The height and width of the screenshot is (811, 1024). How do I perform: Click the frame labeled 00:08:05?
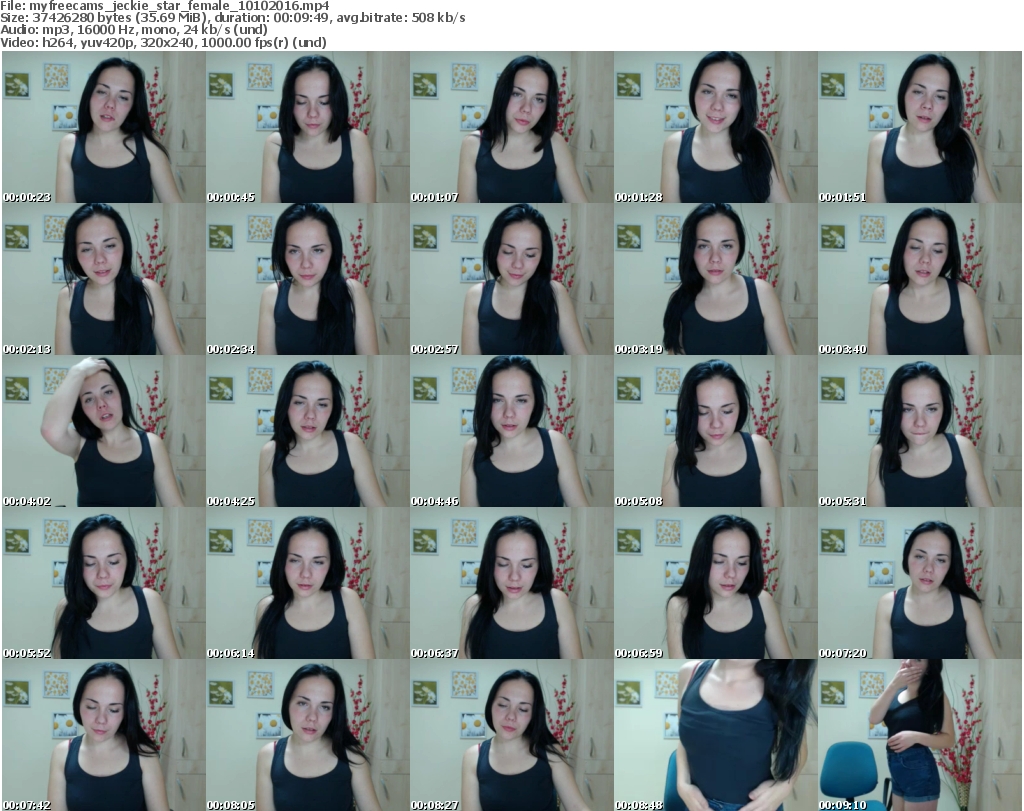[307, 735]
